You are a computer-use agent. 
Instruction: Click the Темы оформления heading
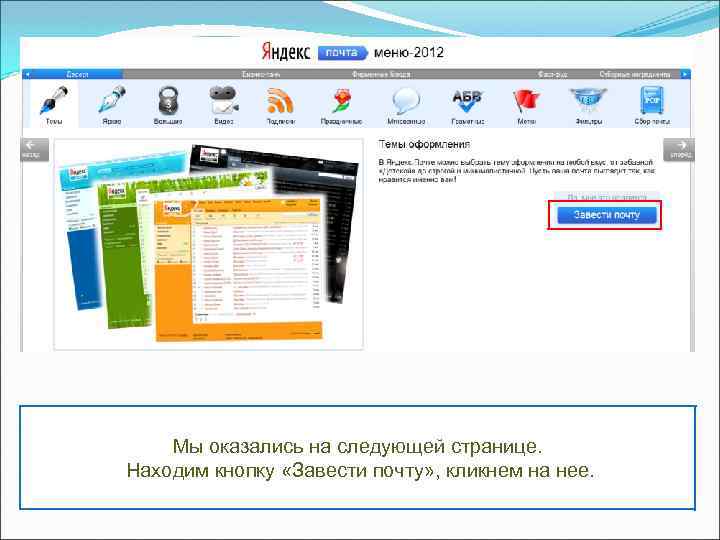[x=424, y=144]
